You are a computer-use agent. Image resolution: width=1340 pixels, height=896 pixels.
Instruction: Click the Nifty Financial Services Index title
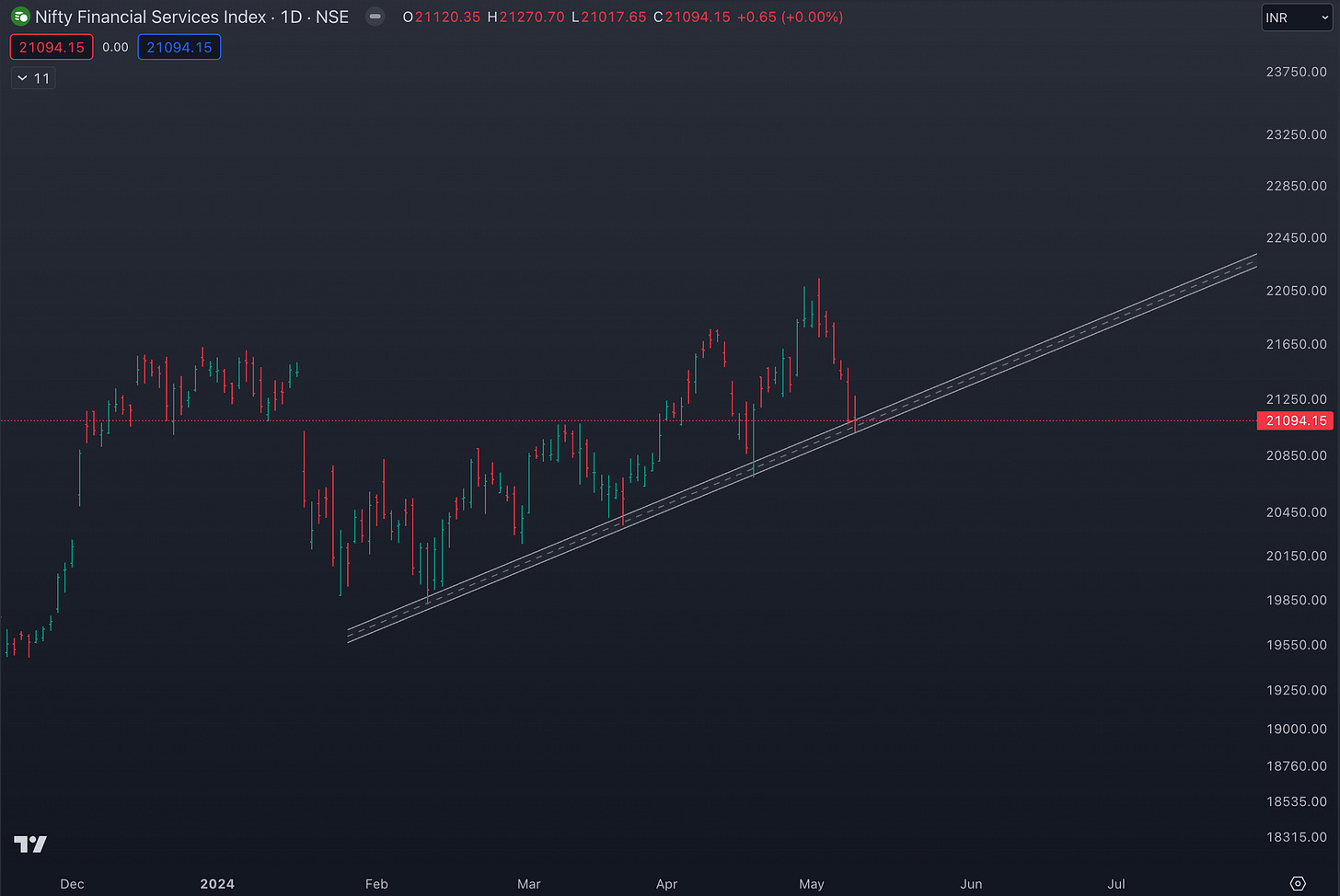(x=150, y=17)
